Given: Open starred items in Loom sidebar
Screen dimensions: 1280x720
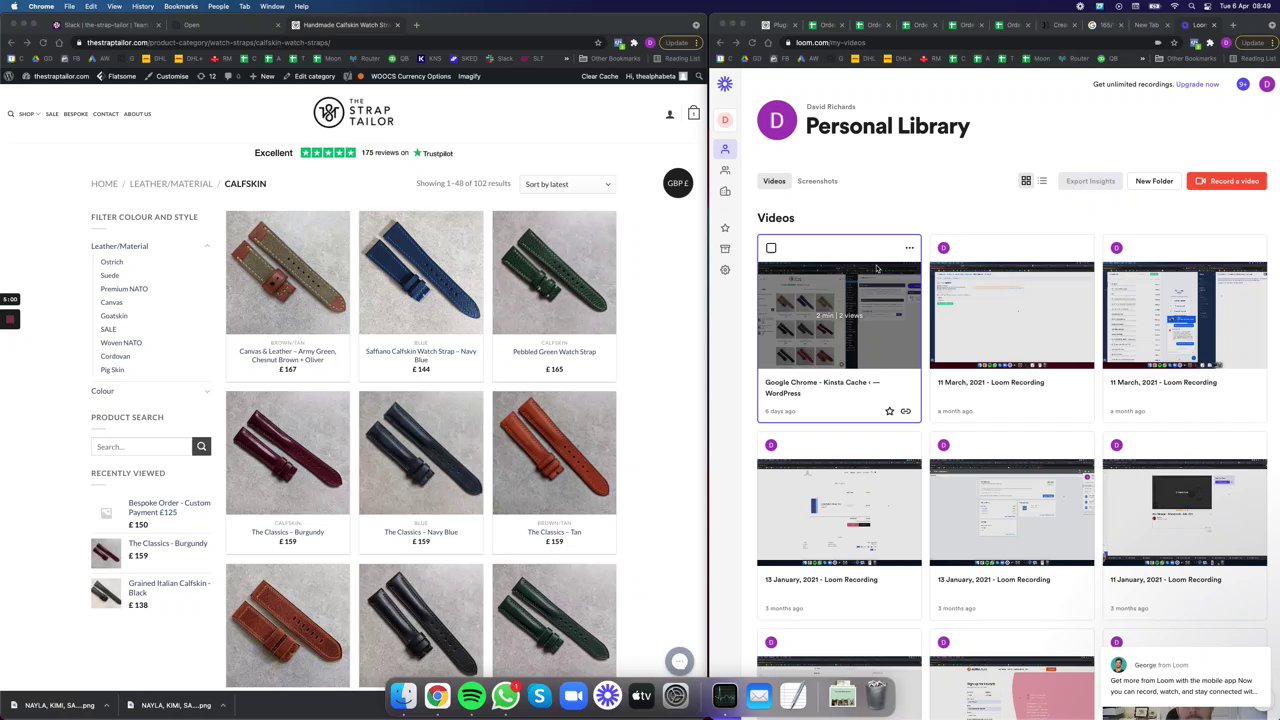Looking at the screenshot, I should point(725,228).
